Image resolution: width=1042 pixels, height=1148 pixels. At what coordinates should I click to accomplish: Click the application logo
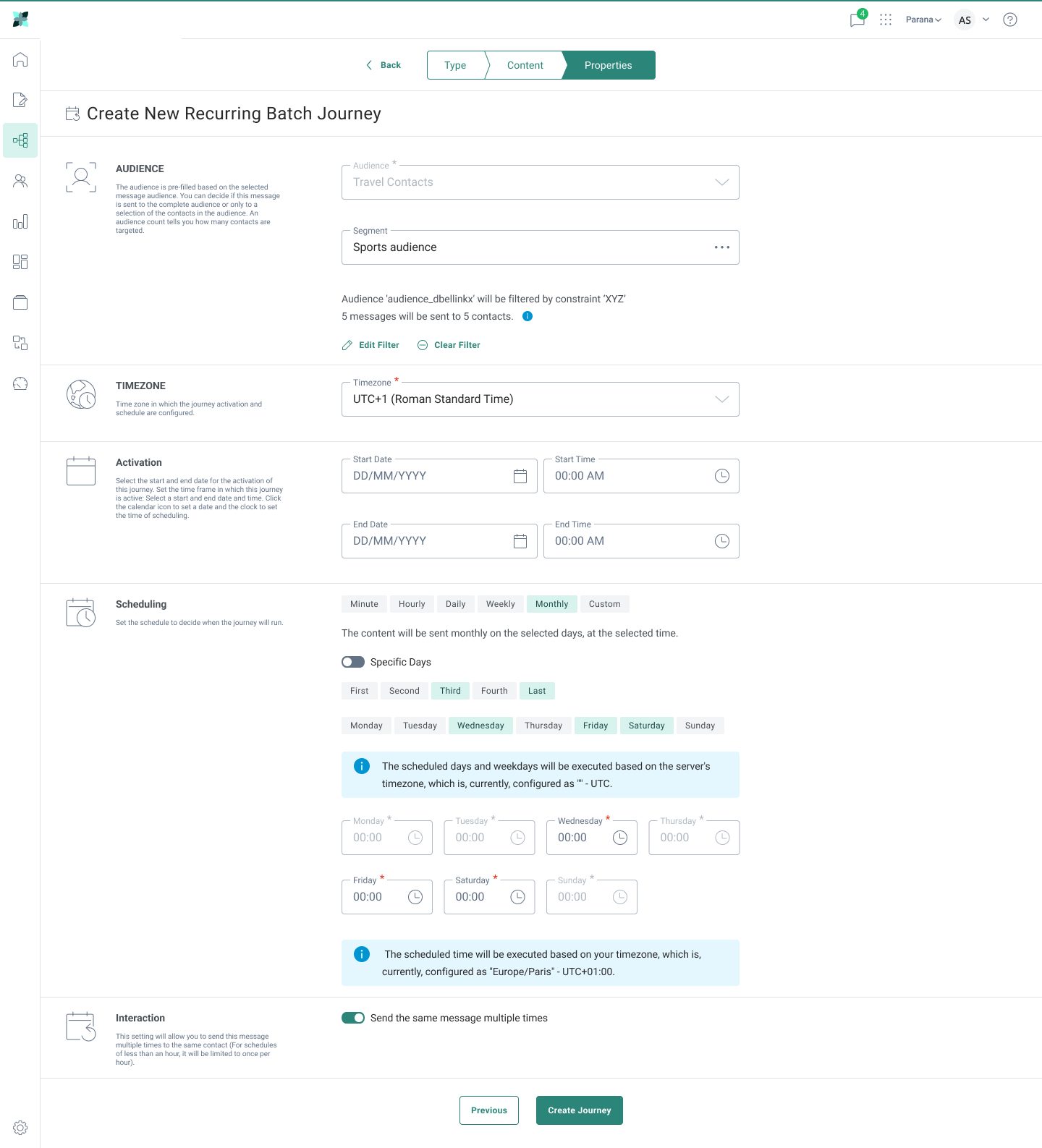[20, 20]
